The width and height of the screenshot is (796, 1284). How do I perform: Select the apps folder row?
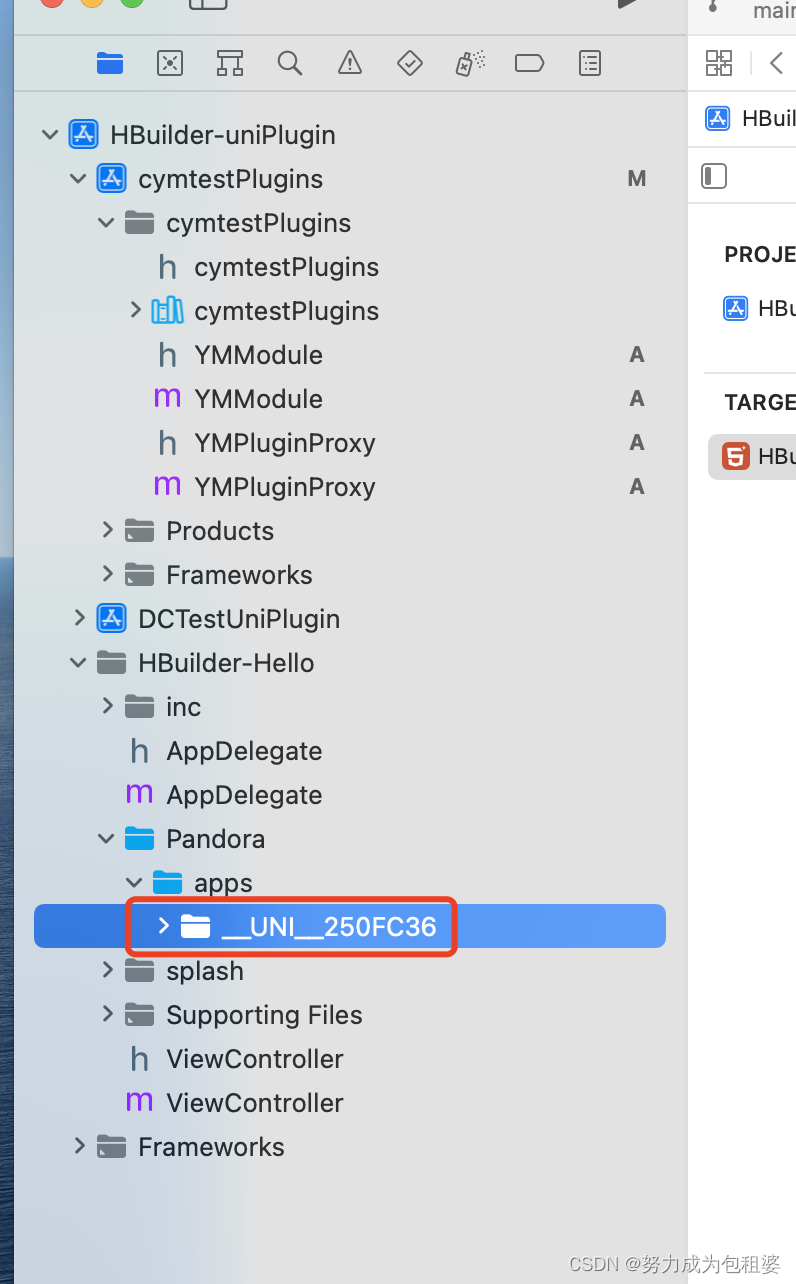(350, 883)
